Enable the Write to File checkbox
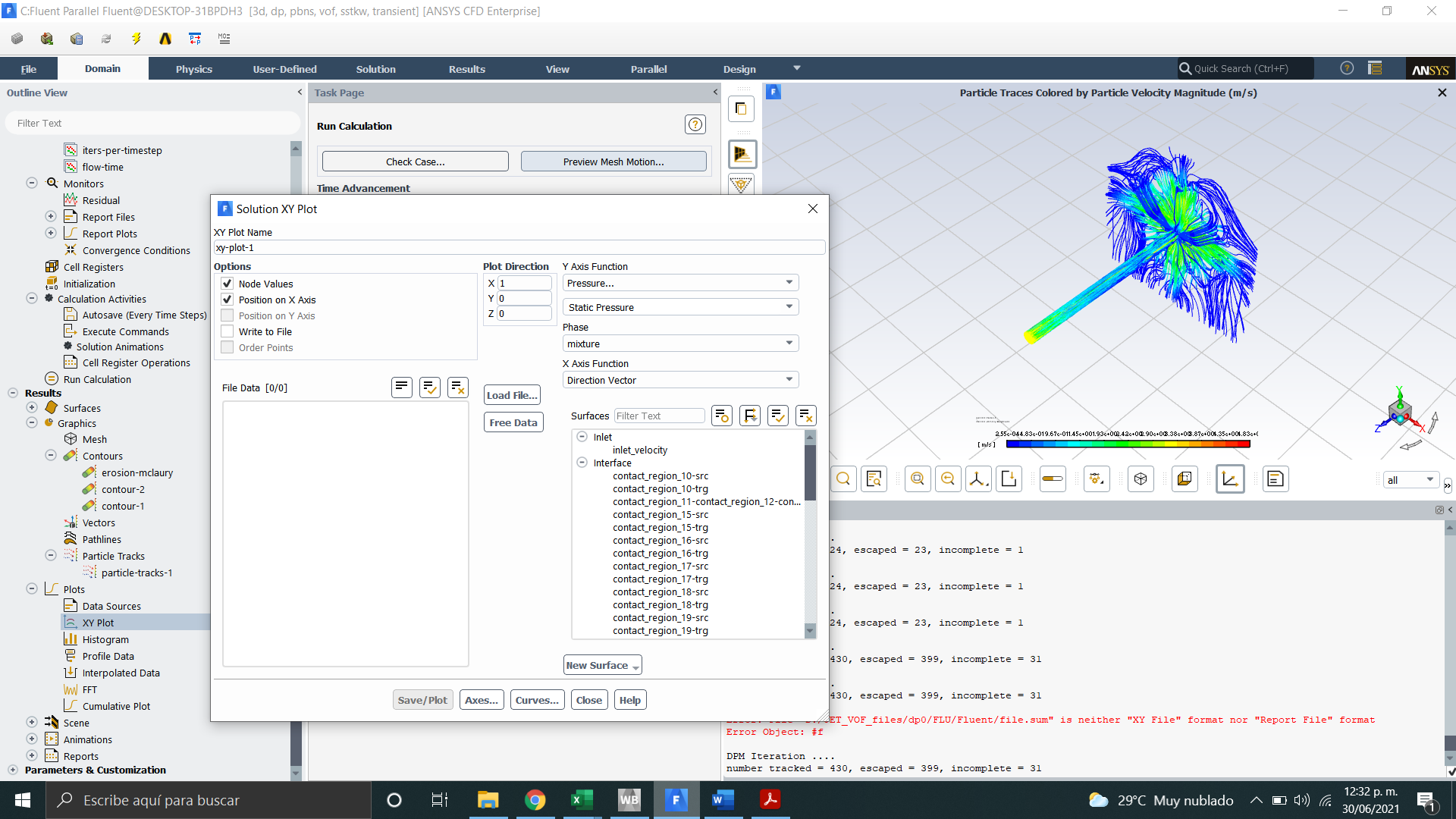This screenshot has height=819, width=1456. [227, 331]
